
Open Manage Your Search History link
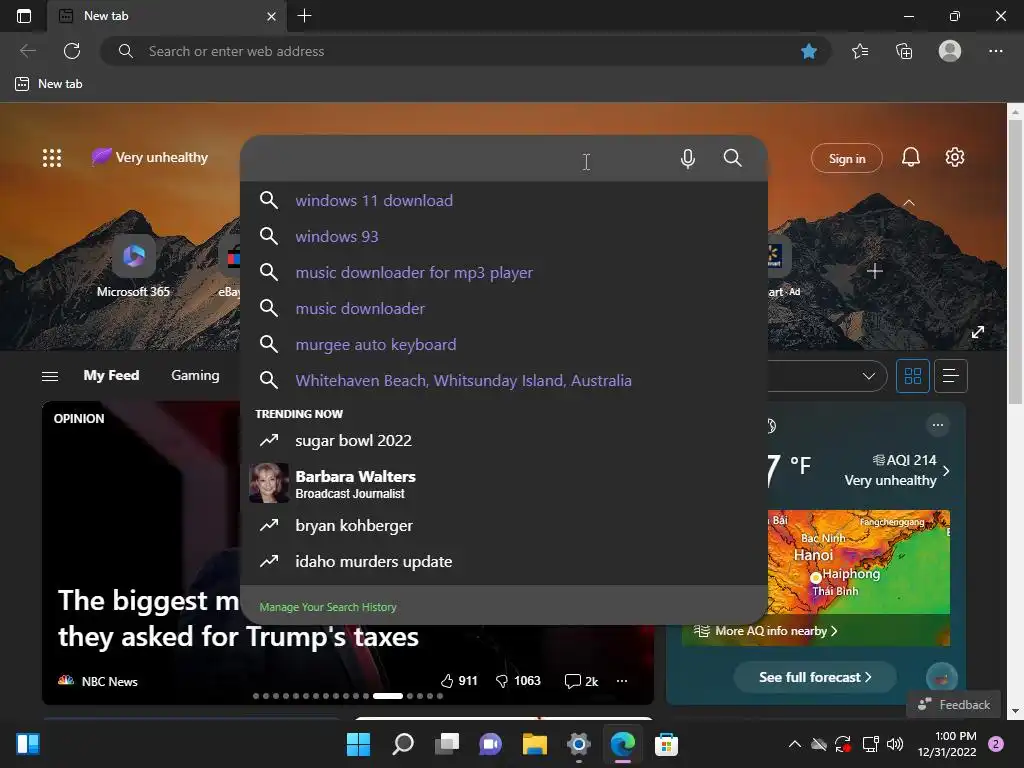click(x=328, y=607)
